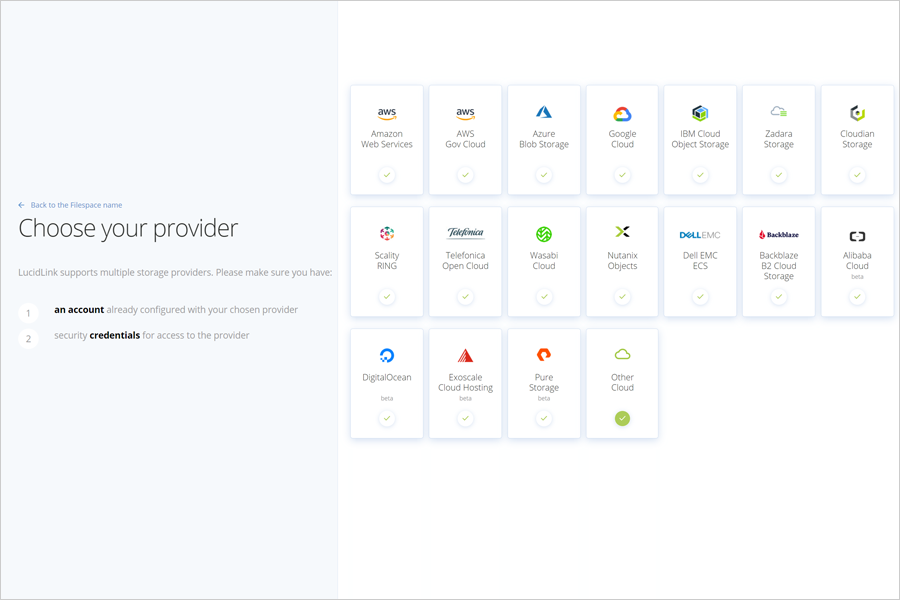Click the 'Backblaze B2 Cloud Storage' label
The height and width of the screenshot is (600, 900).
[779, 266]
